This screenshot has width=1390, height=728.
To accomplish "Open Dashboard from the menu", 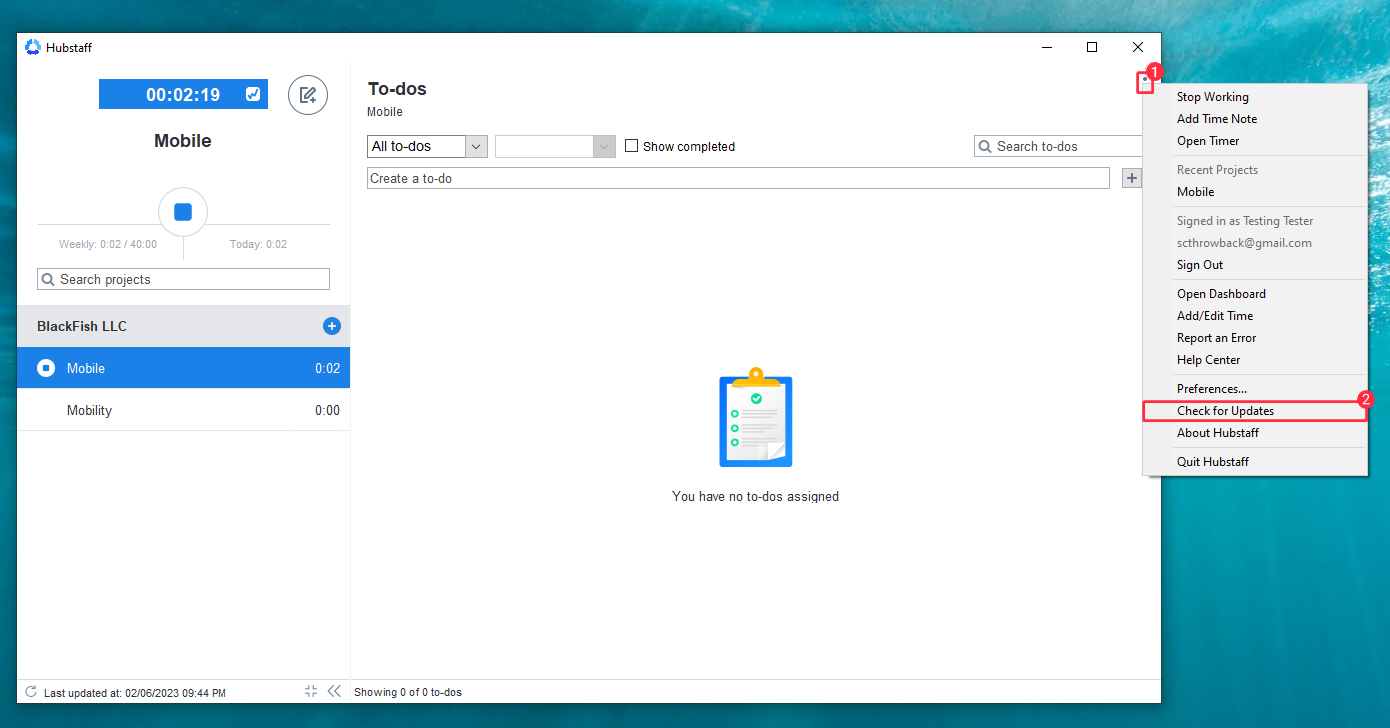I will point(1255,294).
